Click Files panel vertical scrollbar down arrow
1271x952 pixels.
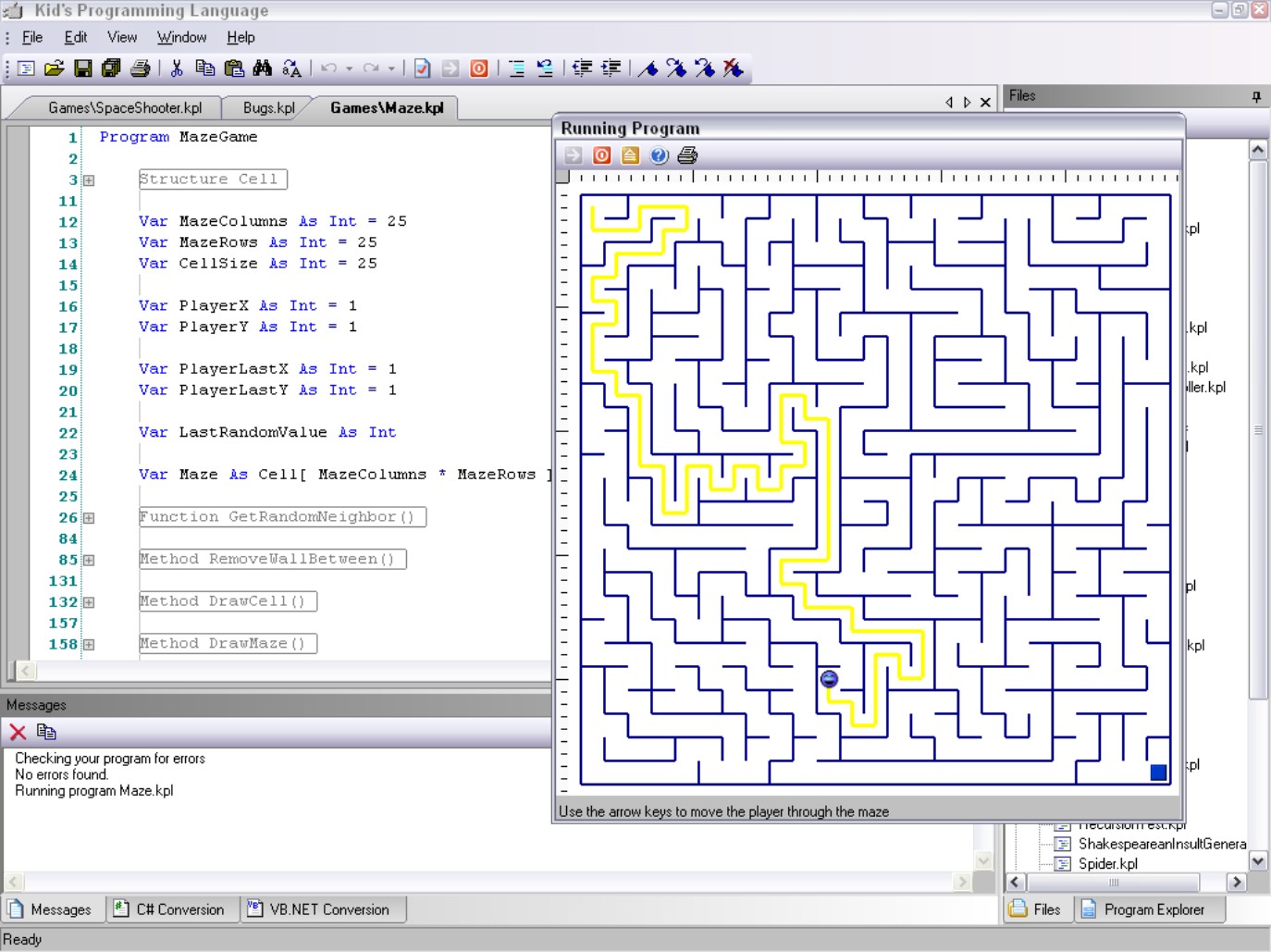[x=1257, y=860]
